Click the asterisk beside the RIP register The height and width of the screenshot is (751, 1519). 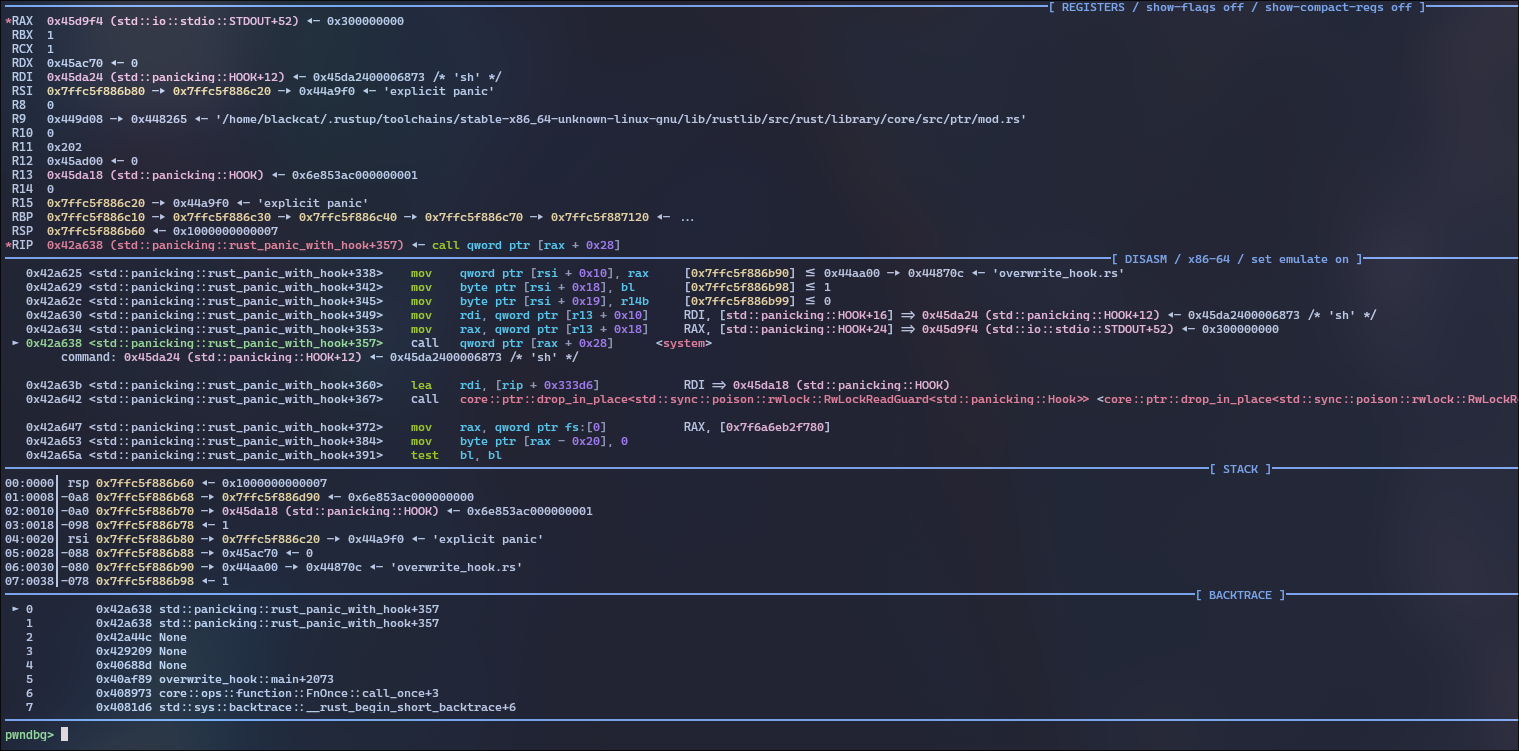tap(8, 245)
